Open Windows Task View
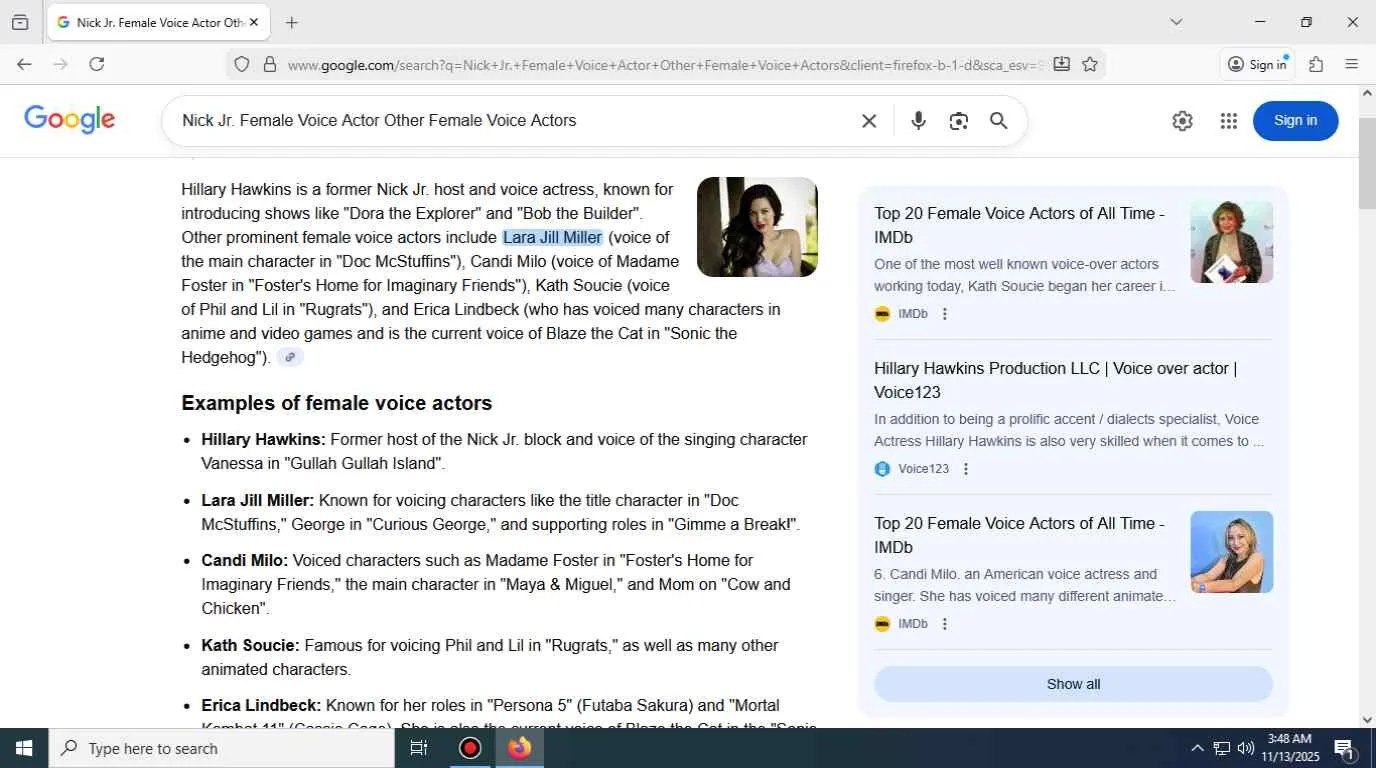The image size is (1376, 768). point(419,748)
